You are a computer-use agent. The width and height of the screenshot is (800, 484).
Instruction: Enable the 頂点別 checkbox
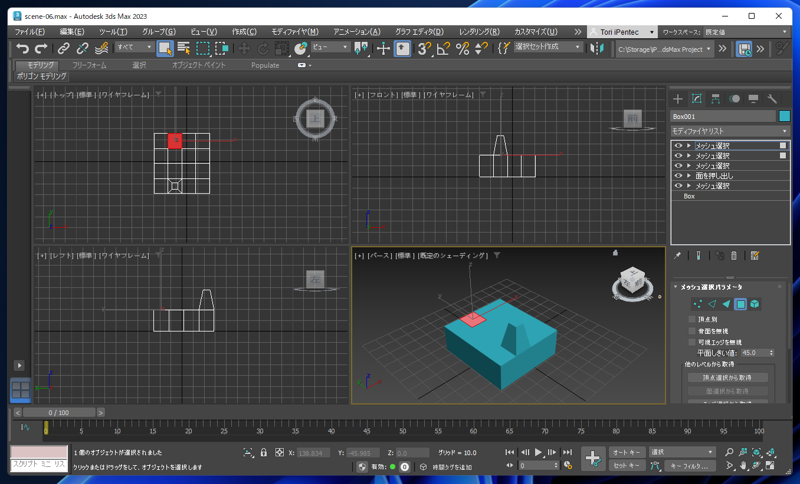[x=692, y=319]
